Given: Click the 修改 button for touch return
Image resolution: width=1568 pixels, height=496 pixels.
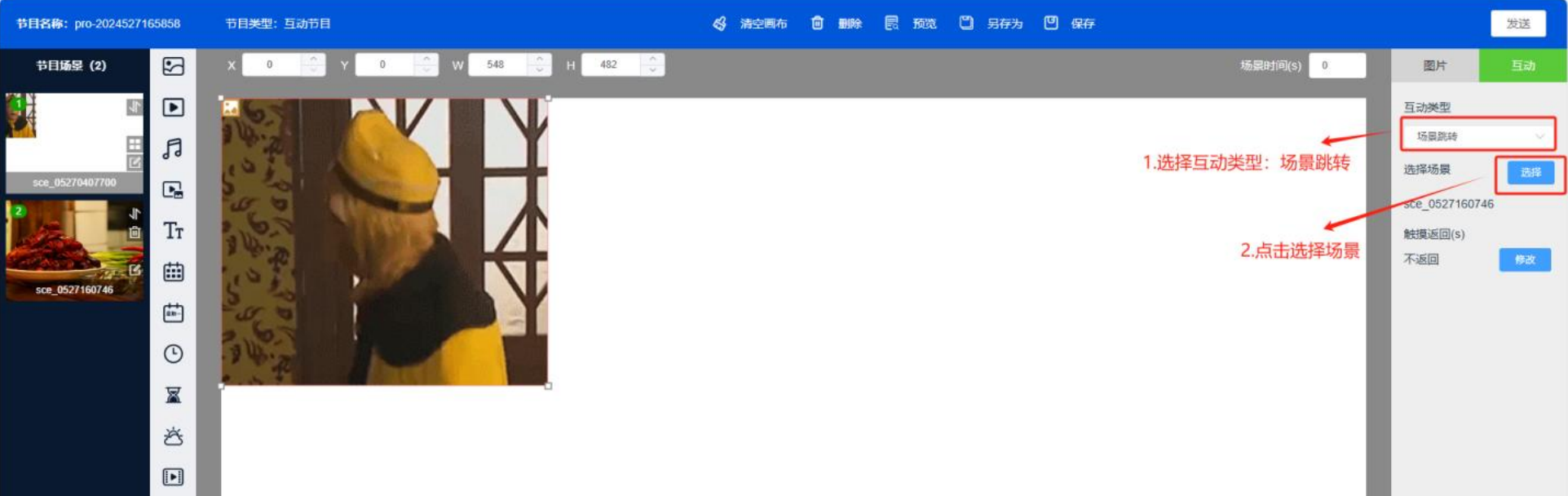Looking at the screenshot, I should tap(1524, 259).
